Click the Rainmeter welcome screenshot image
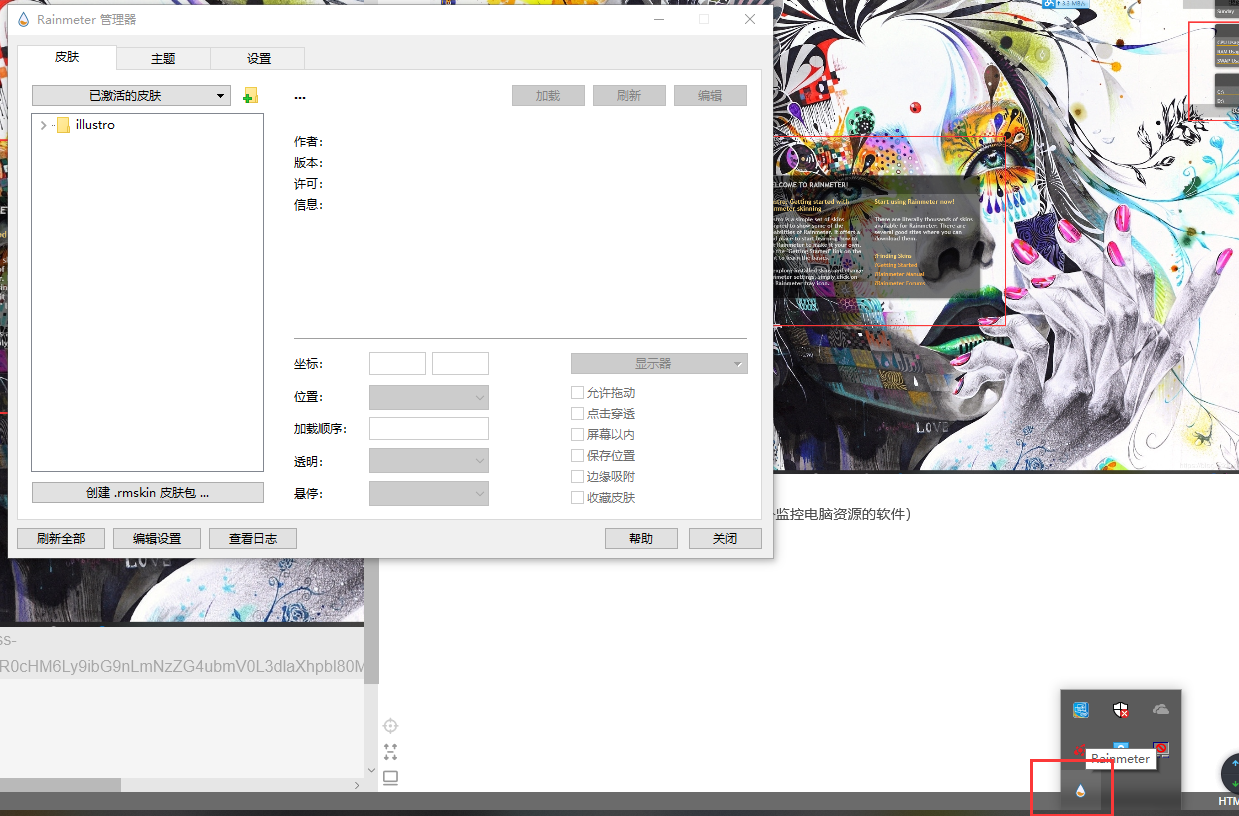Viewport: 1239px width, 816px height. [x=1006, y=235]
